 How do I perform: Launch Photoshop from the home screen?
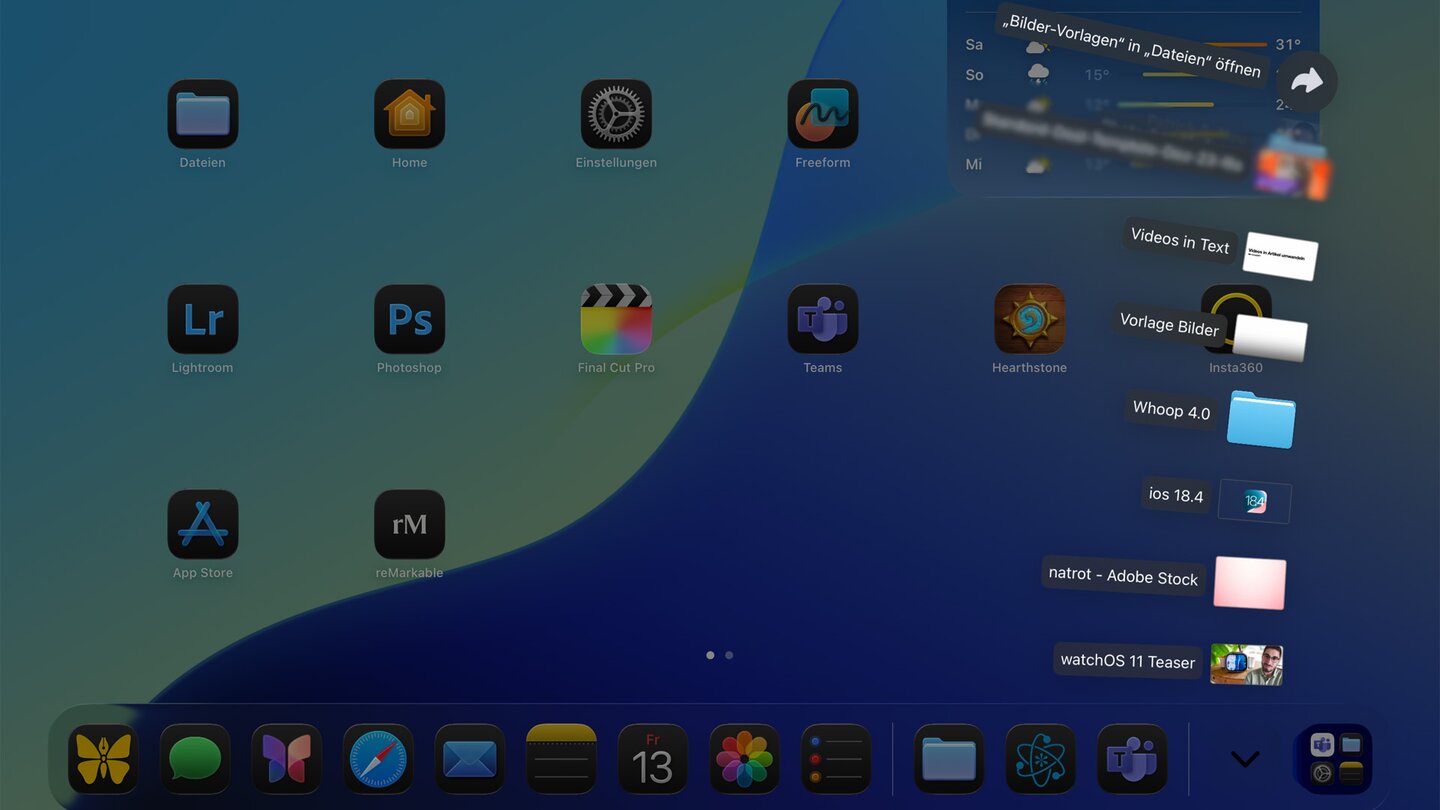[x=409, y=319]
